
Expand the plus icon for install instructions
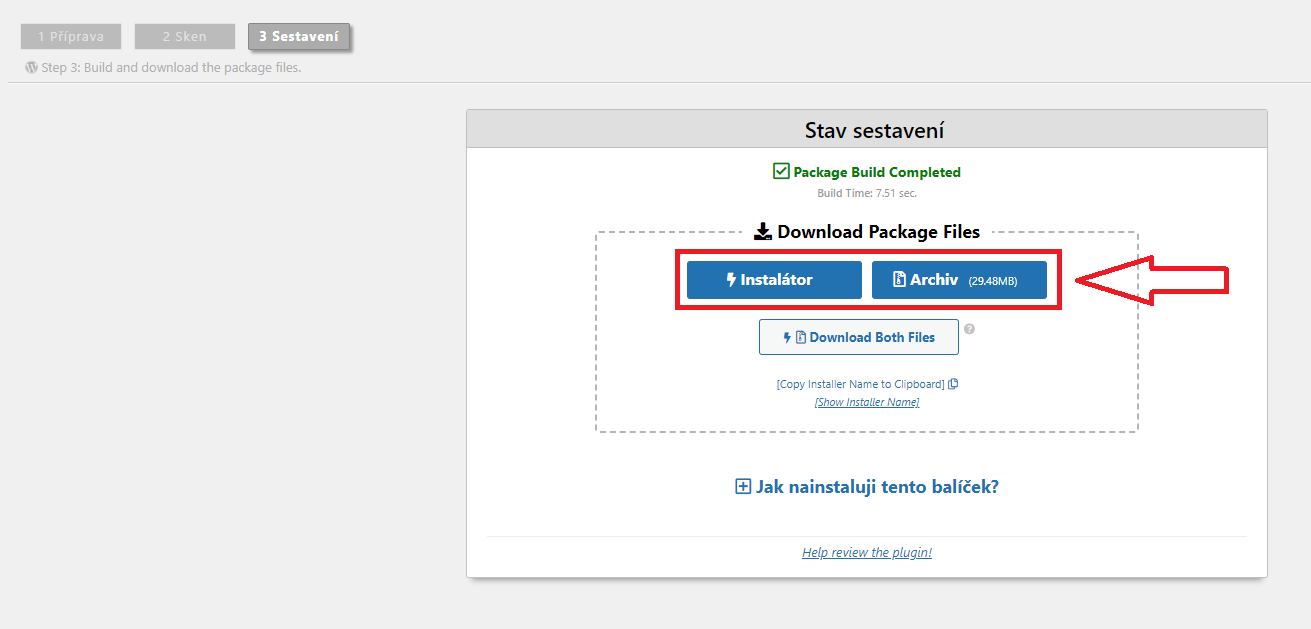pos(743,487)
